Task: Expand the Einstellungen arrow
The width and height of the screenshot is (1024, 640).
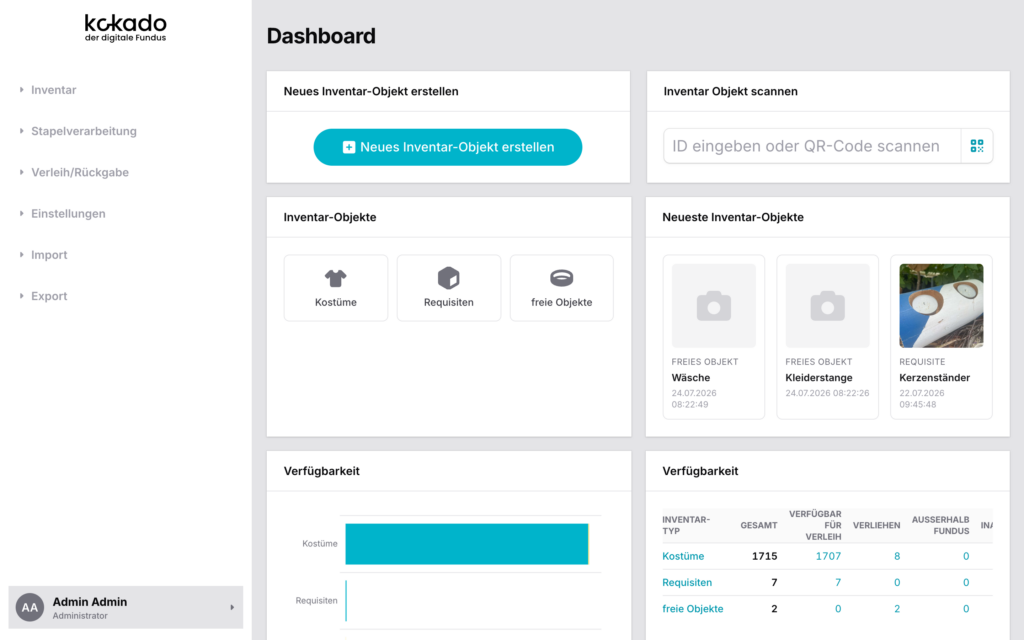Action: tap(22, 213)
